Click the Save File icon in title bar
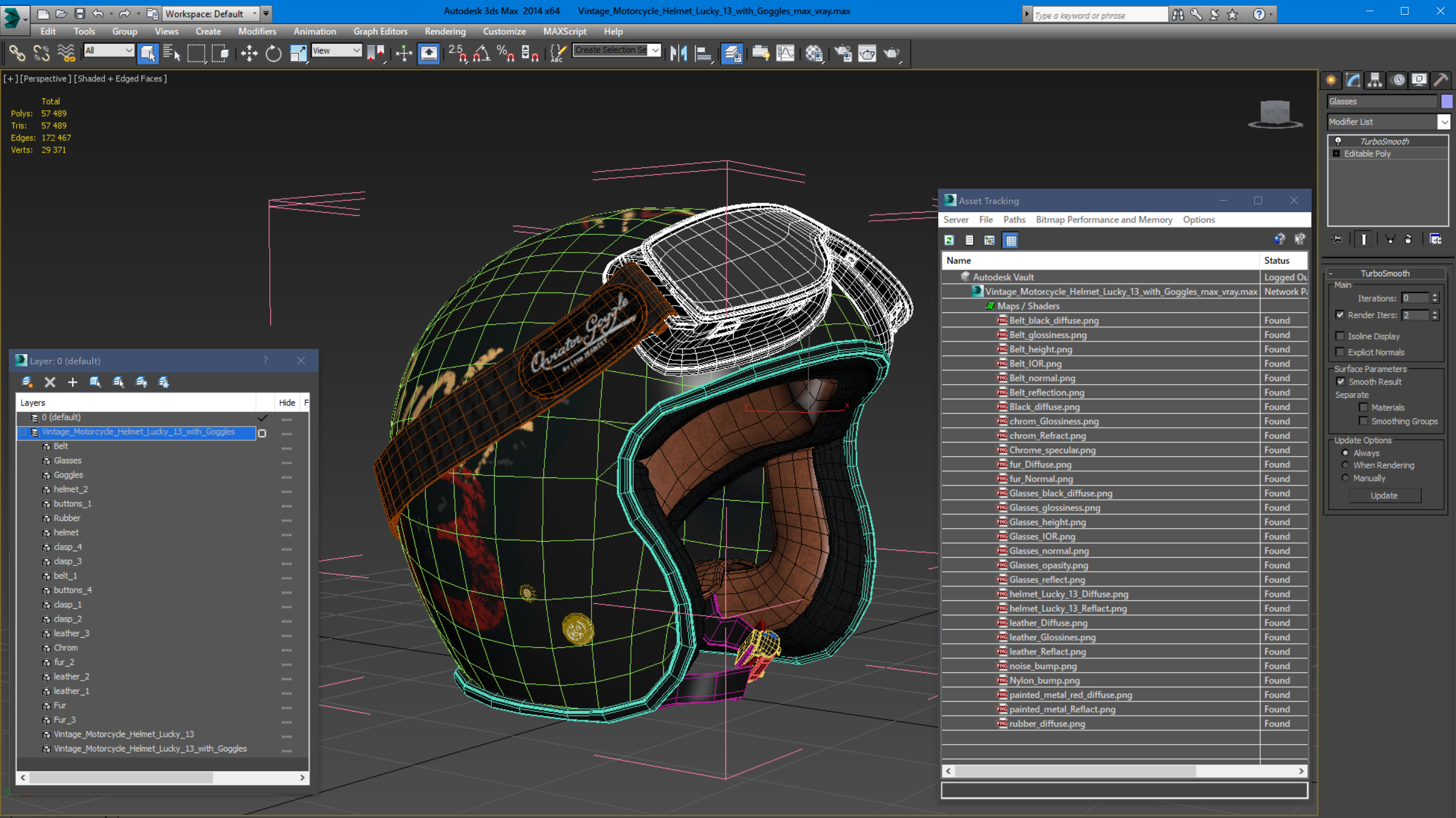Image resolution: width=1456 pixels, height=818 pixels. [80, 14]
